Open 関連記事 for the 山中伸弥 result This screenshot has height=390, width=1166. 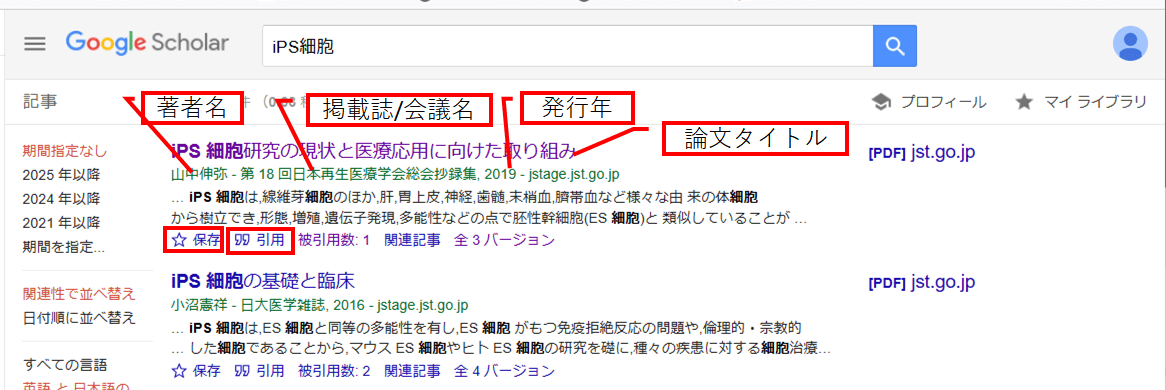coord(412,240)
